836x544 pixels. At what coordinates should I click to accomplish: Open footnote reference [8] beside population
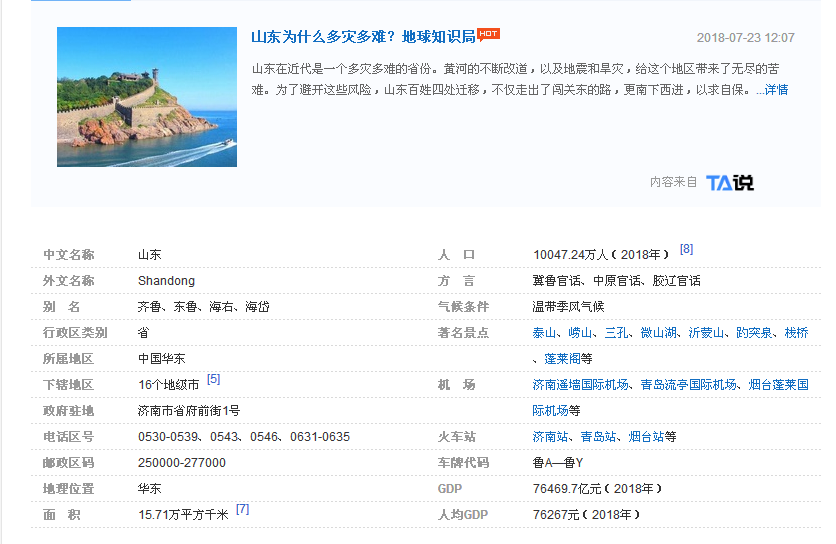686,249
